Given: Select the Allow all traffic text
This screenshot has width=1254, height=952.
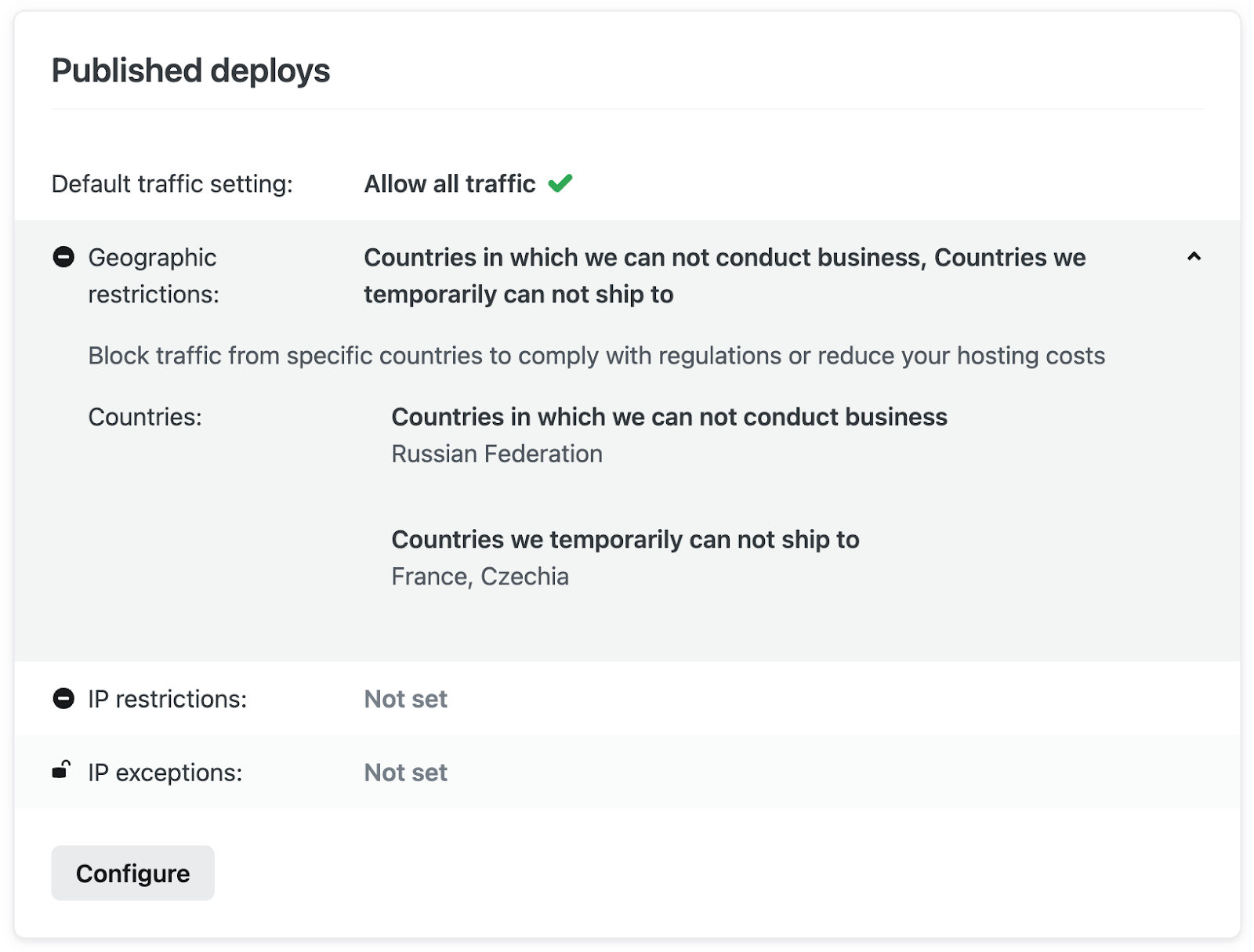Looking at the screenshot, I should pyautogui.click(x=450, y=184).
